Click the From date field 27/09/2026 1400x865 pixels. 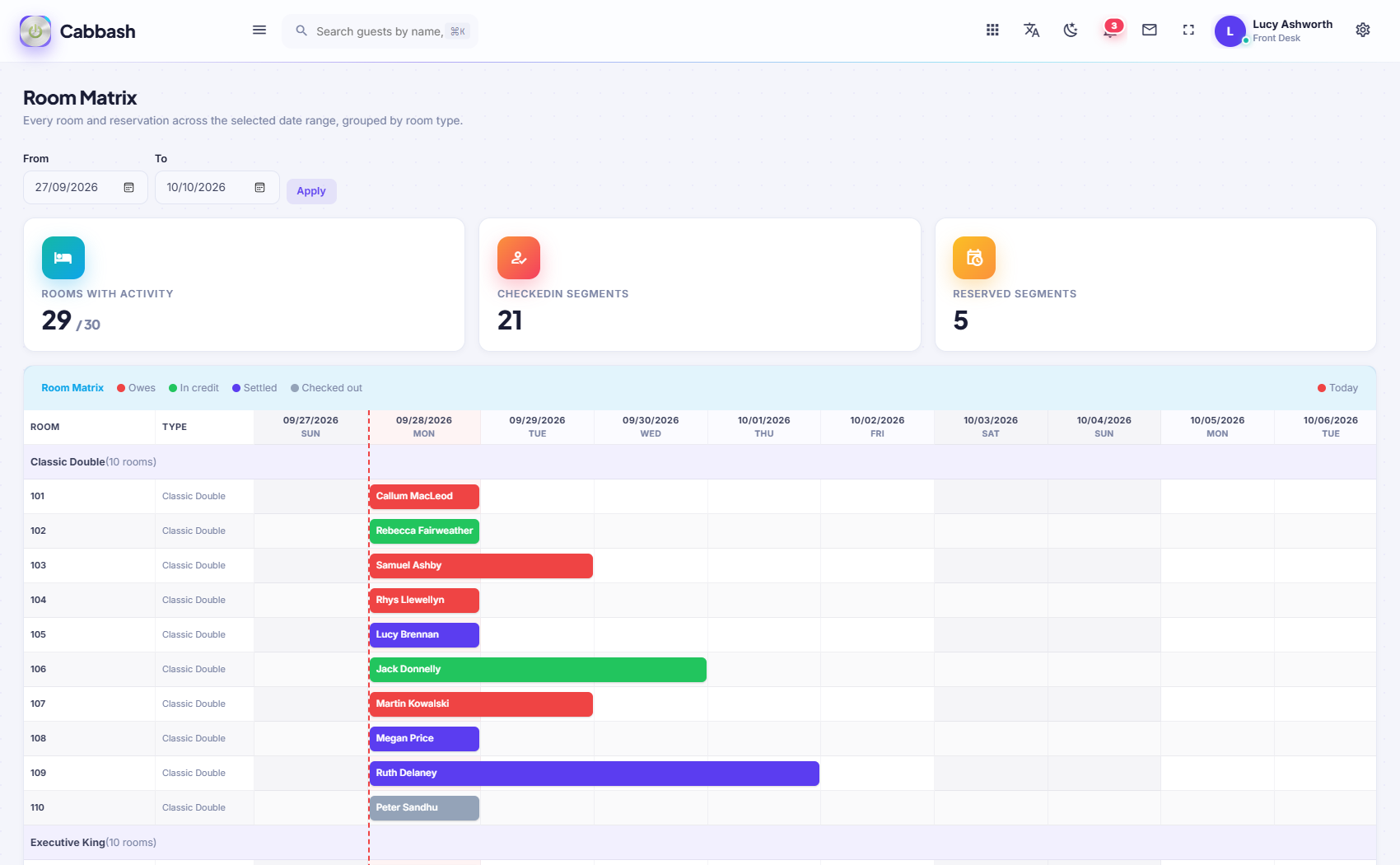coord(86,188)
